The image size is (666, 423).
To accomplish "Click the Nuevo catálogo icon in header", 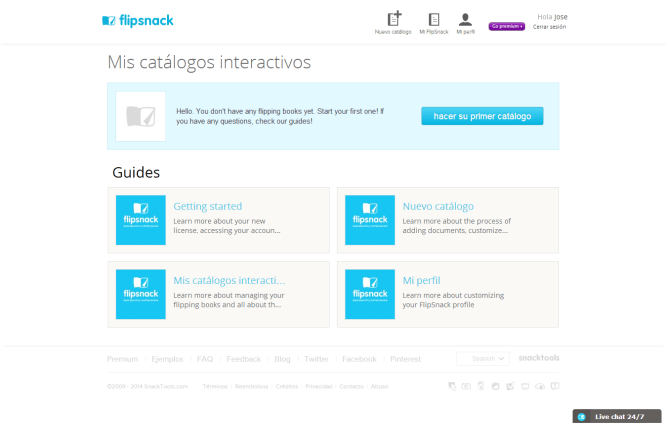I will point(394,19).
